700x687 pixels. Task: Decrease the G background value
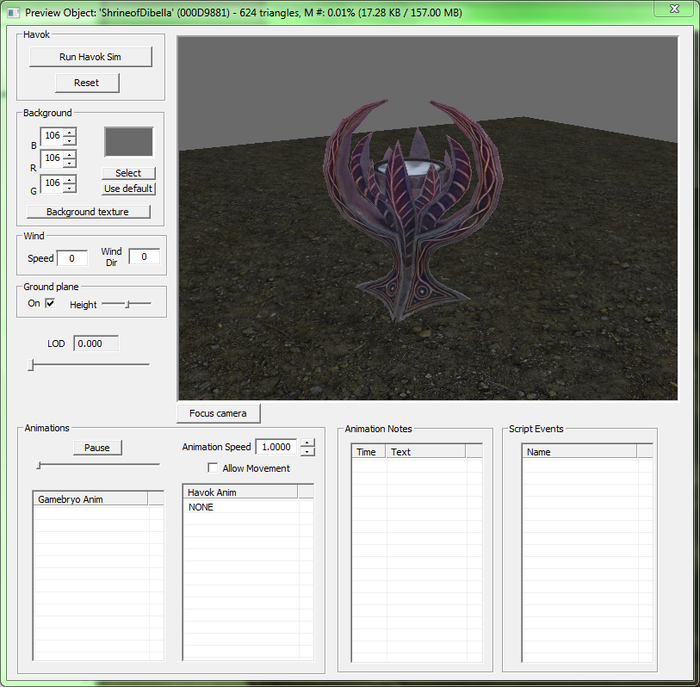(x=69, y=188)
